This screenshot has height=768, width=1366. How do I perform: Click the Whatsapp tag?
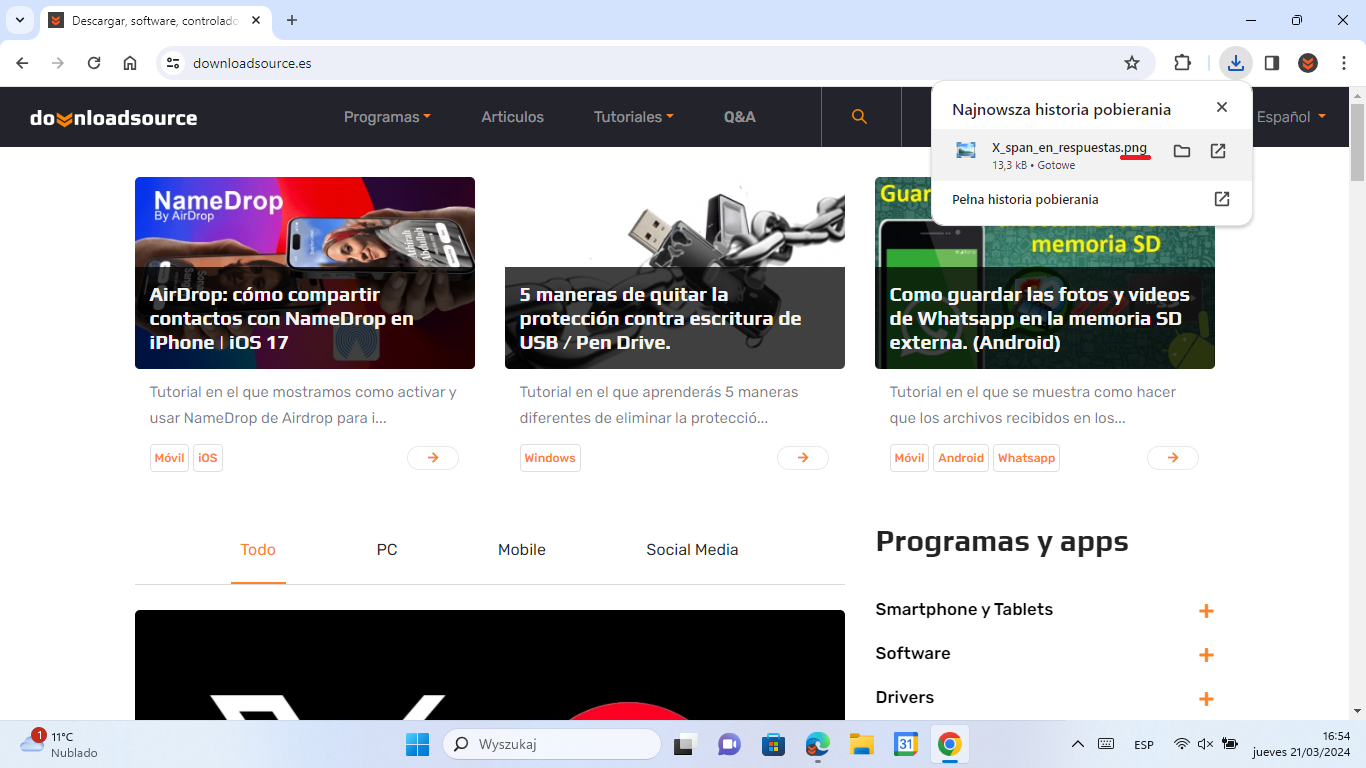(1026, 458)
